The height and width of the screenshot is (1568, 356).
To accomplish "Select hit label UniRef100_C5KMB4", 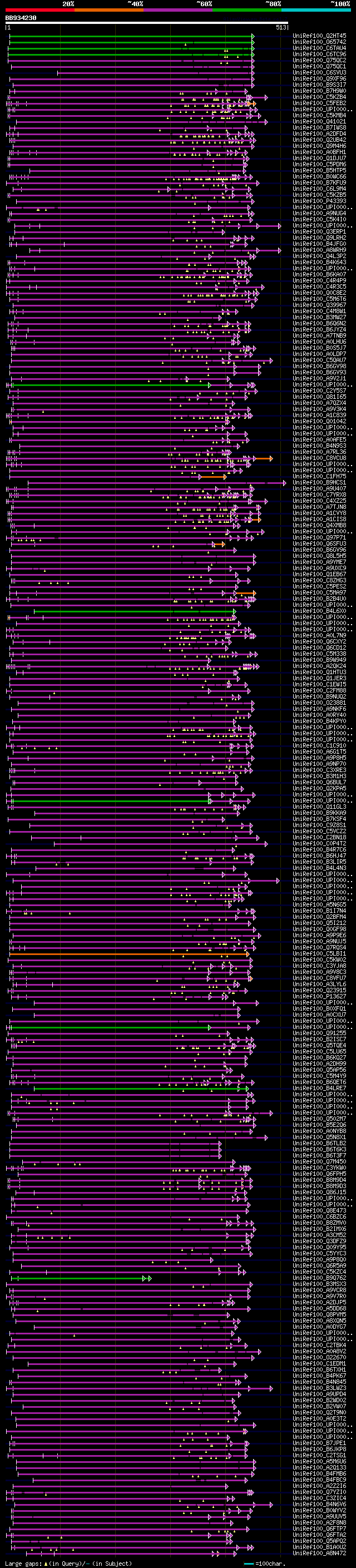I will click(319, 115).
